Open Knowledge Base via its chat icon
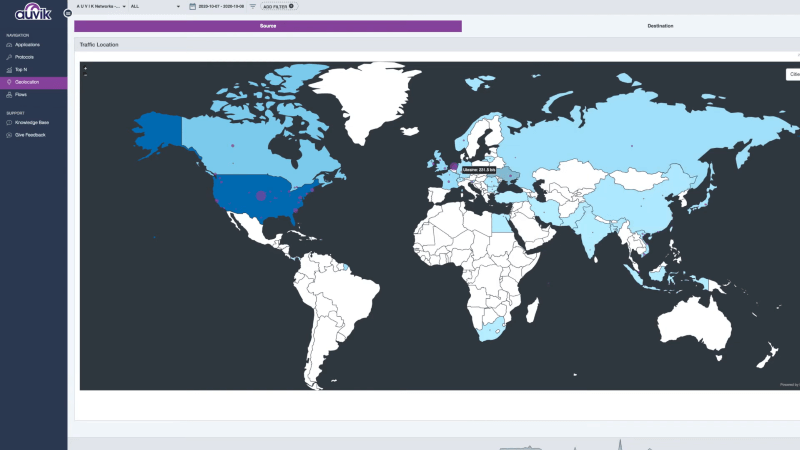This screenshot has width=800, height=450. (x=9, y=122)
